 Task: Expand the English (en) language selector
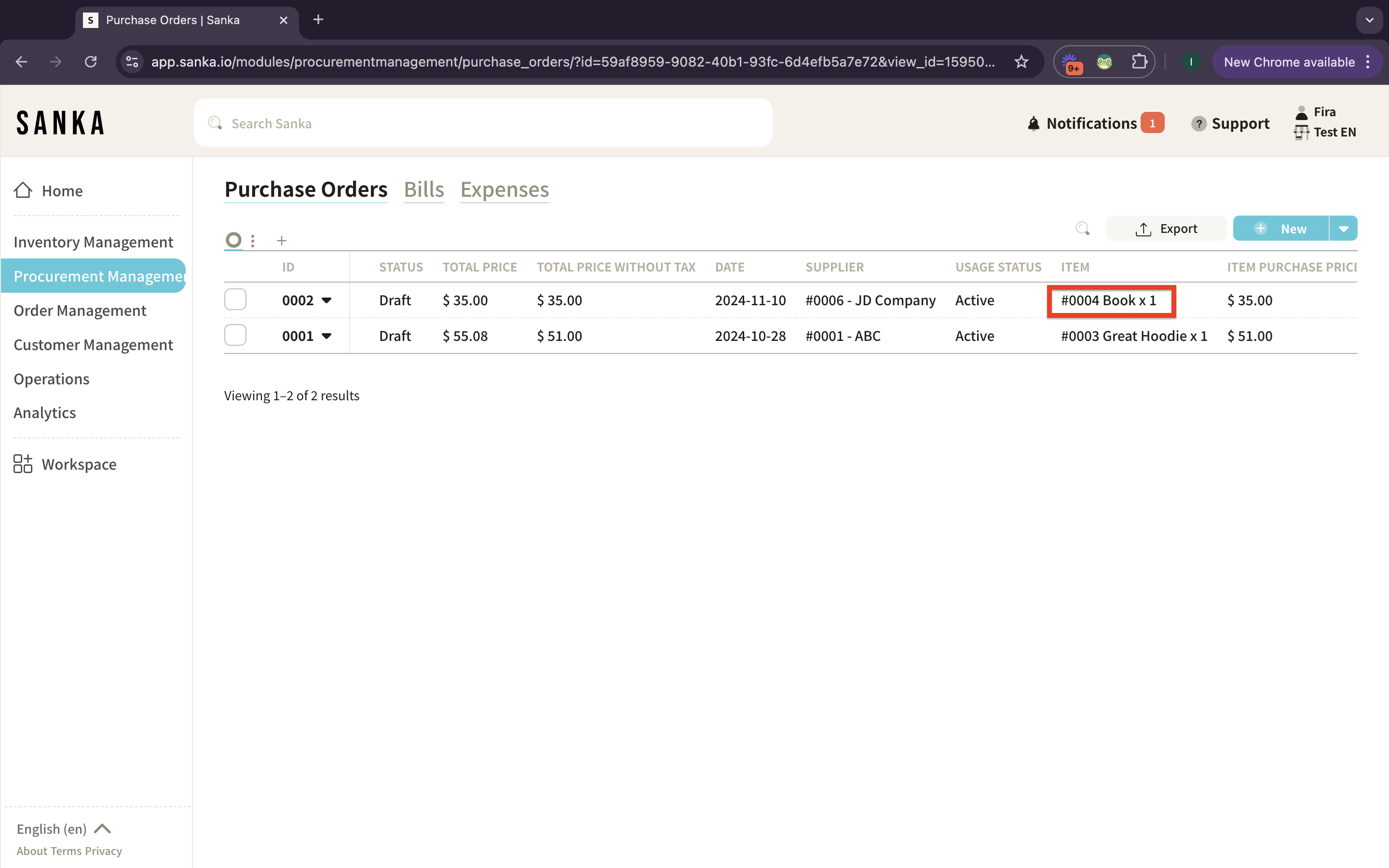point(63,829)
